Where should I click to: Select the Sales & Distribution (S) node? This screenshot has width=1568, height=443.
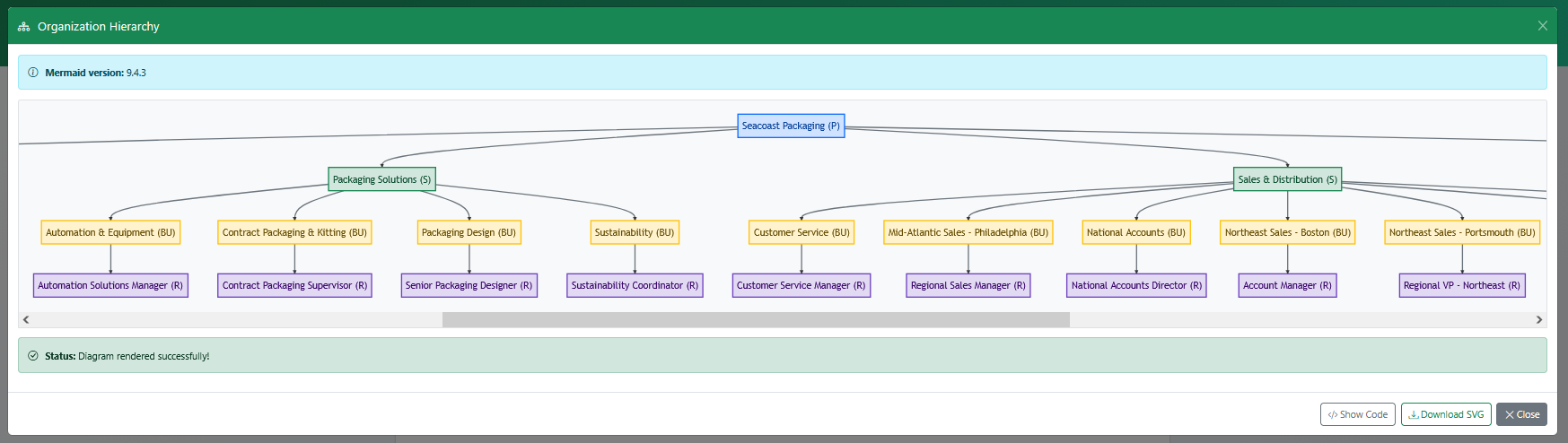point(1287,179)
